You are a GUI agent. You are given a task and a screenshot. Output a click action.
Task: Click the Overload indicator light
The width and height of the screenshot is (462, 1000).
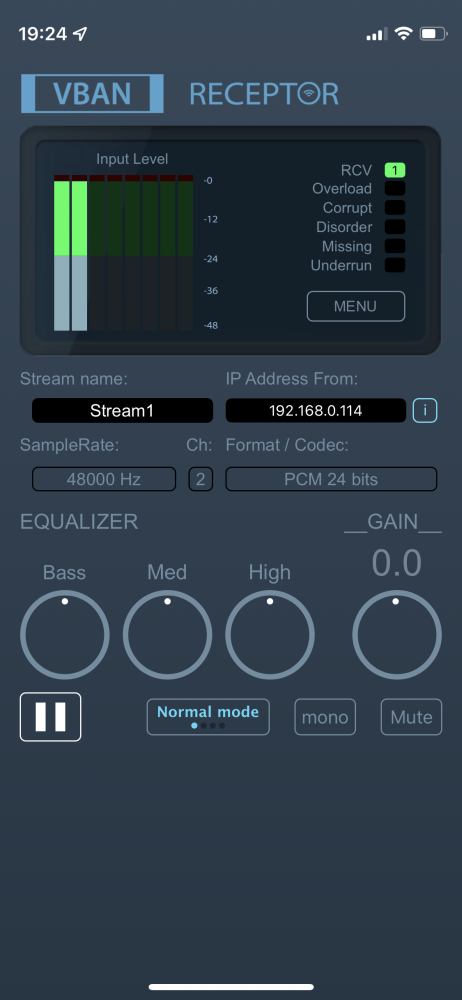coord(395,189)
